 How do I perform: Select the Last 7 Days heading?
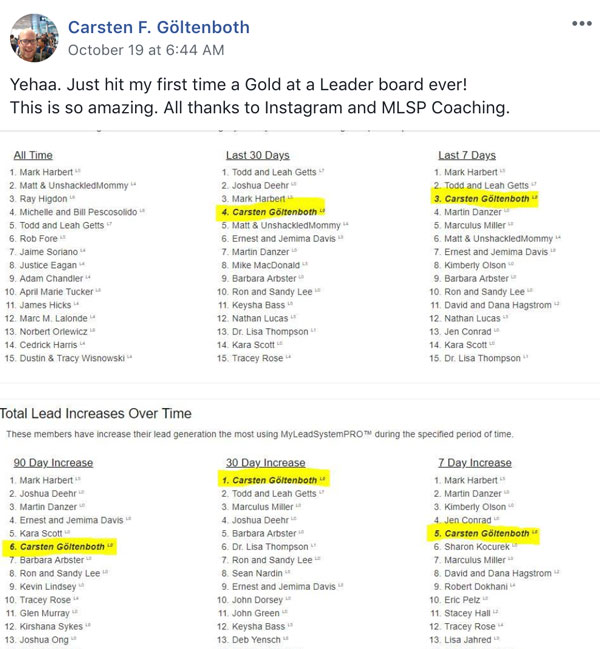[x=467, y=155]
